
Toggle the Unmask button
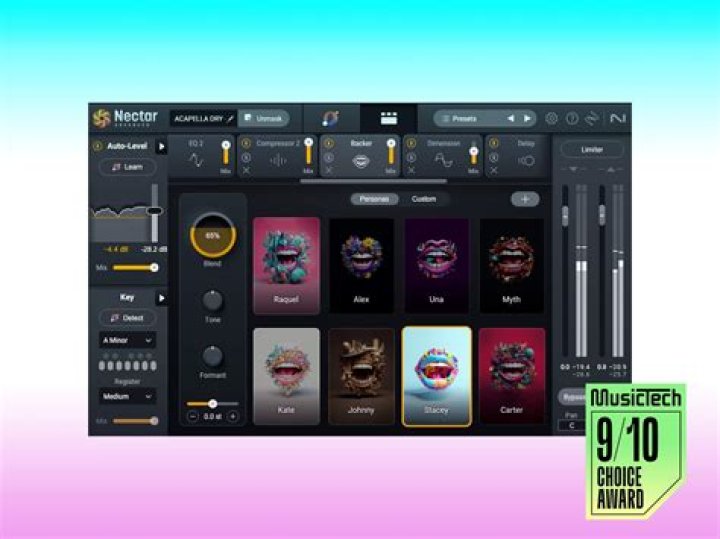pos(264,118)
